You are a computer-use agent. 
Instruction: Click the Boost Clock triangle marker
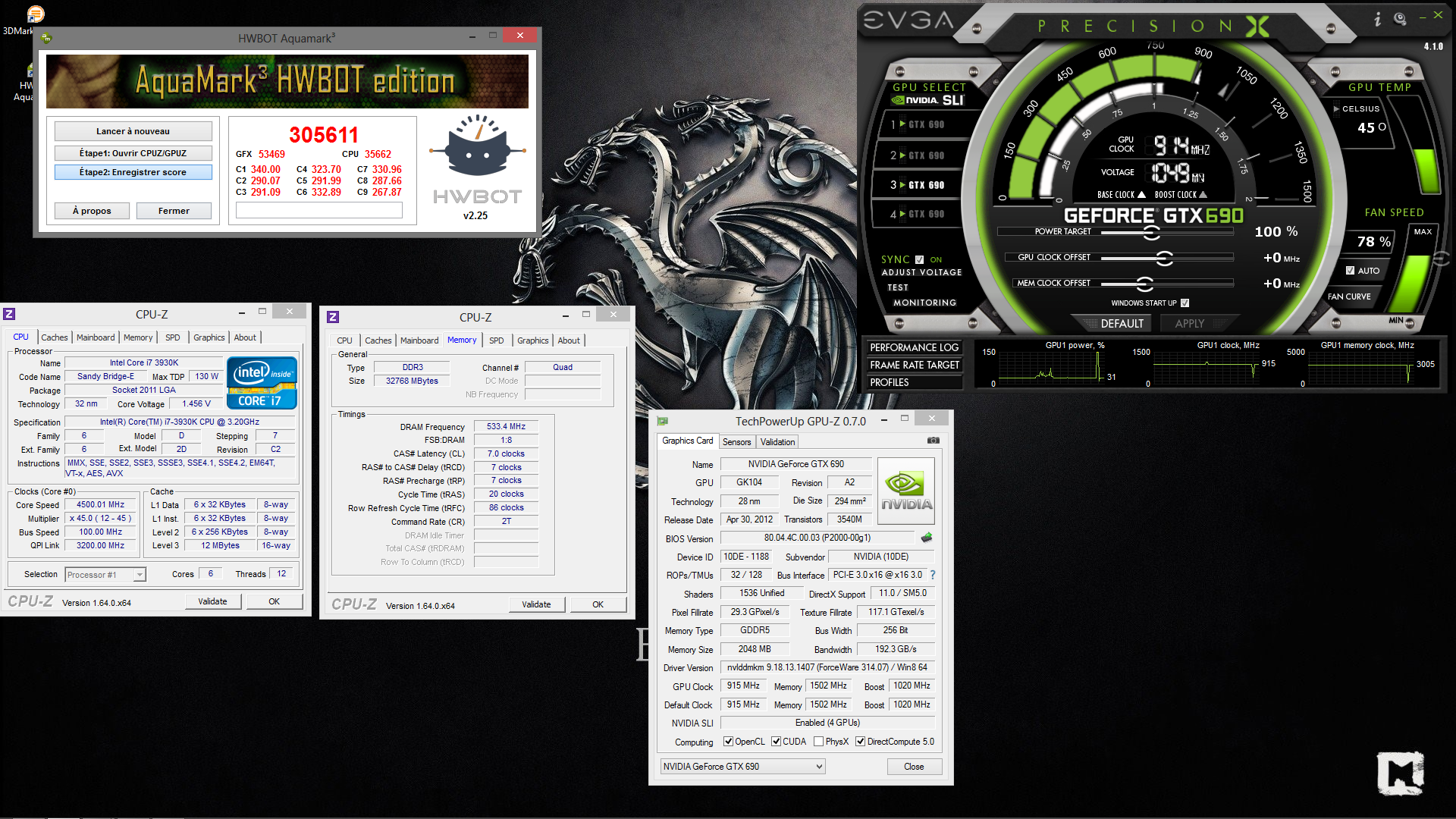(x=1203, y=195)
